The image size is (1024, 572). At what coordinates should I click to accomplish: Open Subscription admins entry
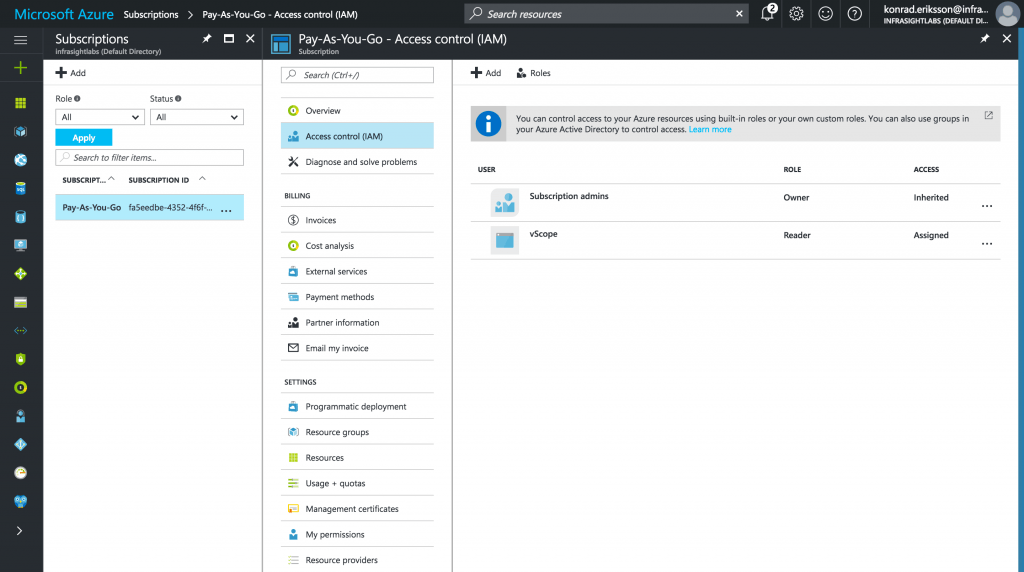(735, 202)
